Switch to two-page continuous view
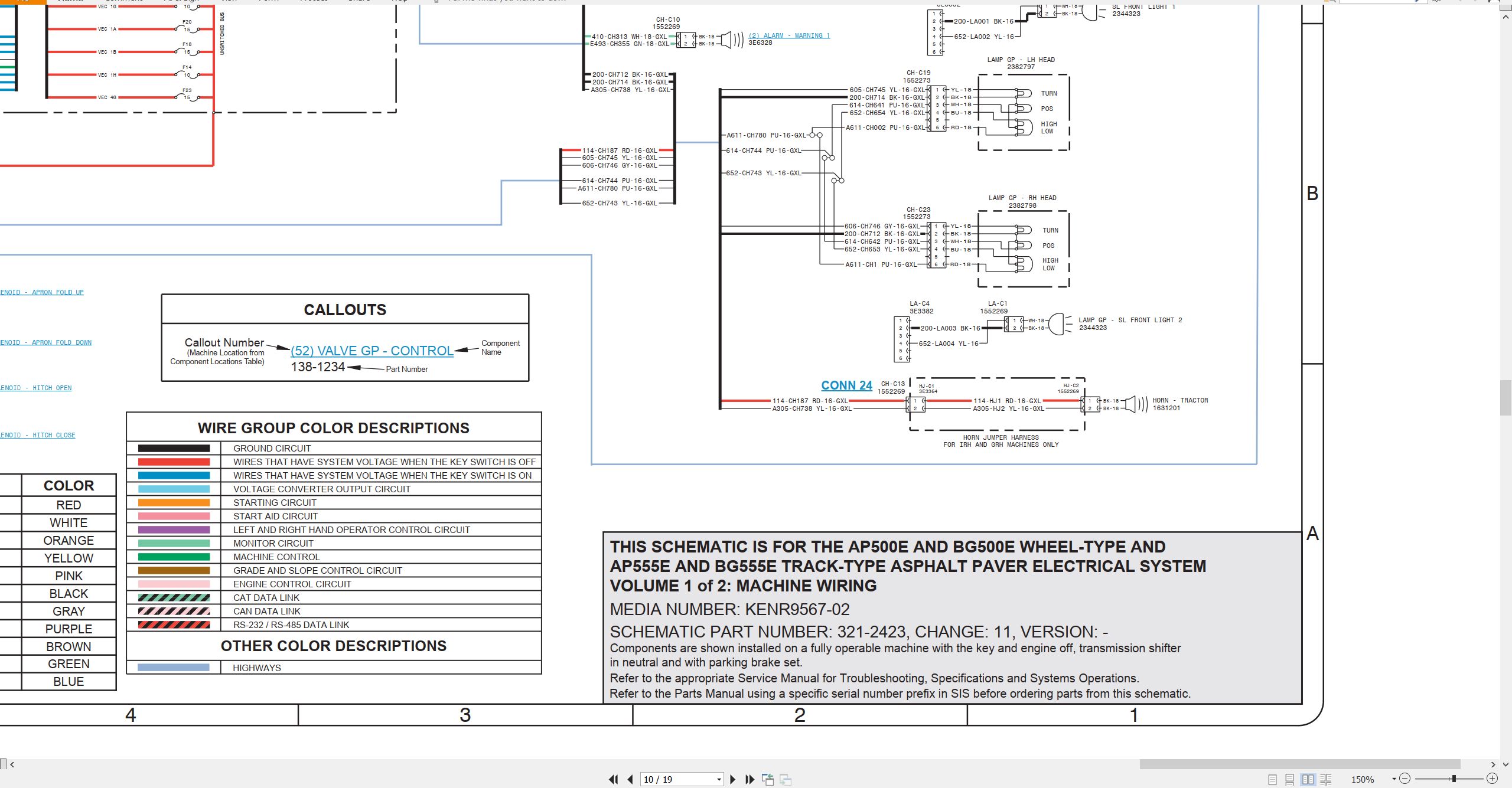Image resolution: width=1512 pixels, height=788 pixels. coord(1325,779)
